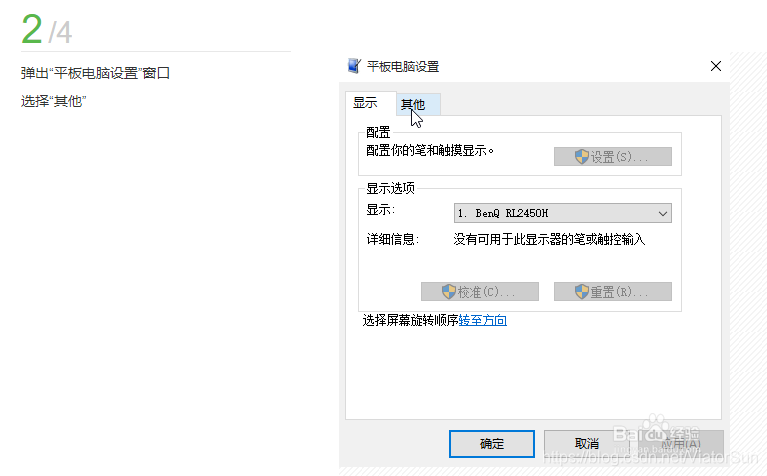The height and width of the screenshot is (476, 767).
Task: Click the 重置(R)... button
Action: click(612, 292)
